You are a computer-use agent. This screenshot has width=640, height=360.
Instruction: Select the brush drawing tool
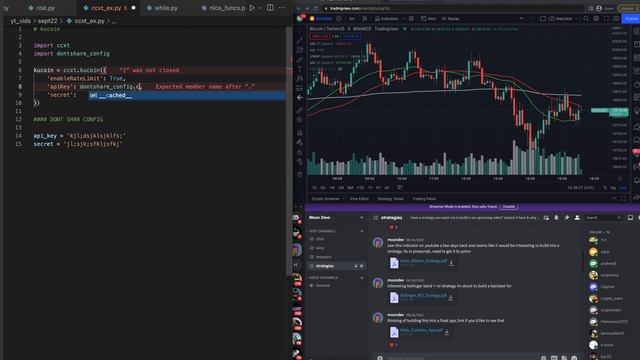coord(300,60)
